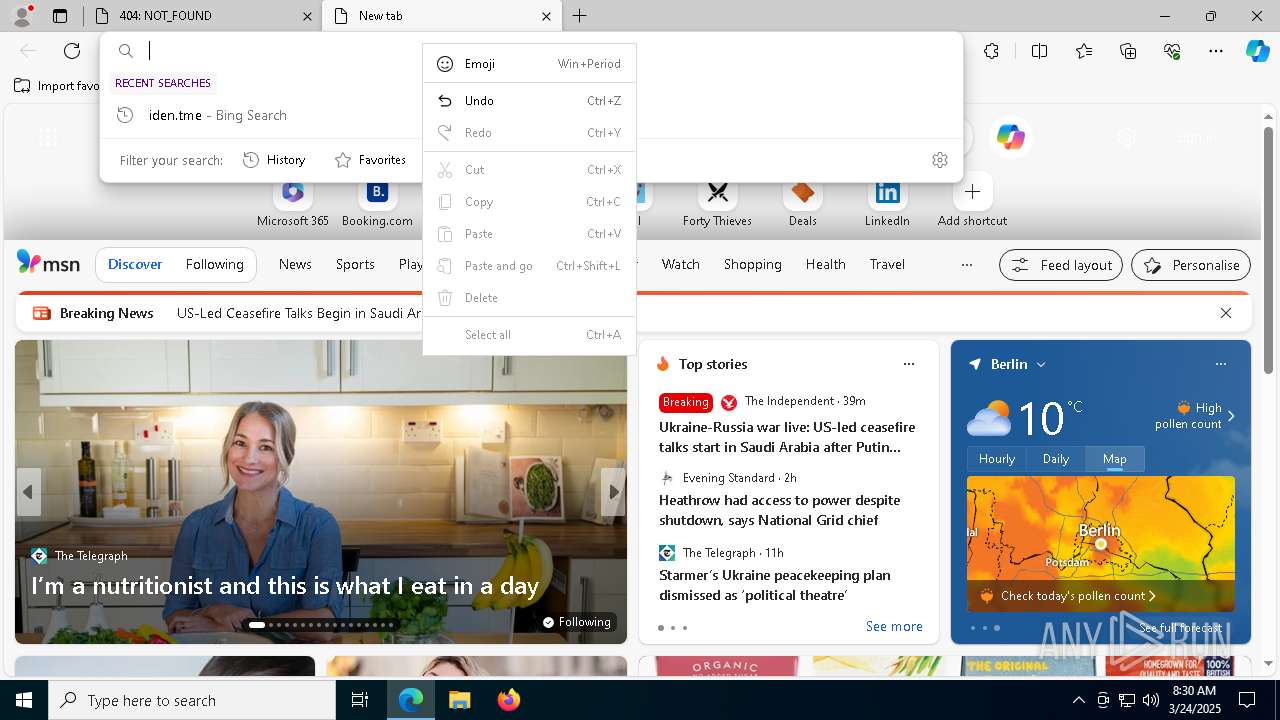The image size is (1280, 720).
Task: Open Settings and more ellipsis menu
Action: 1216,51
